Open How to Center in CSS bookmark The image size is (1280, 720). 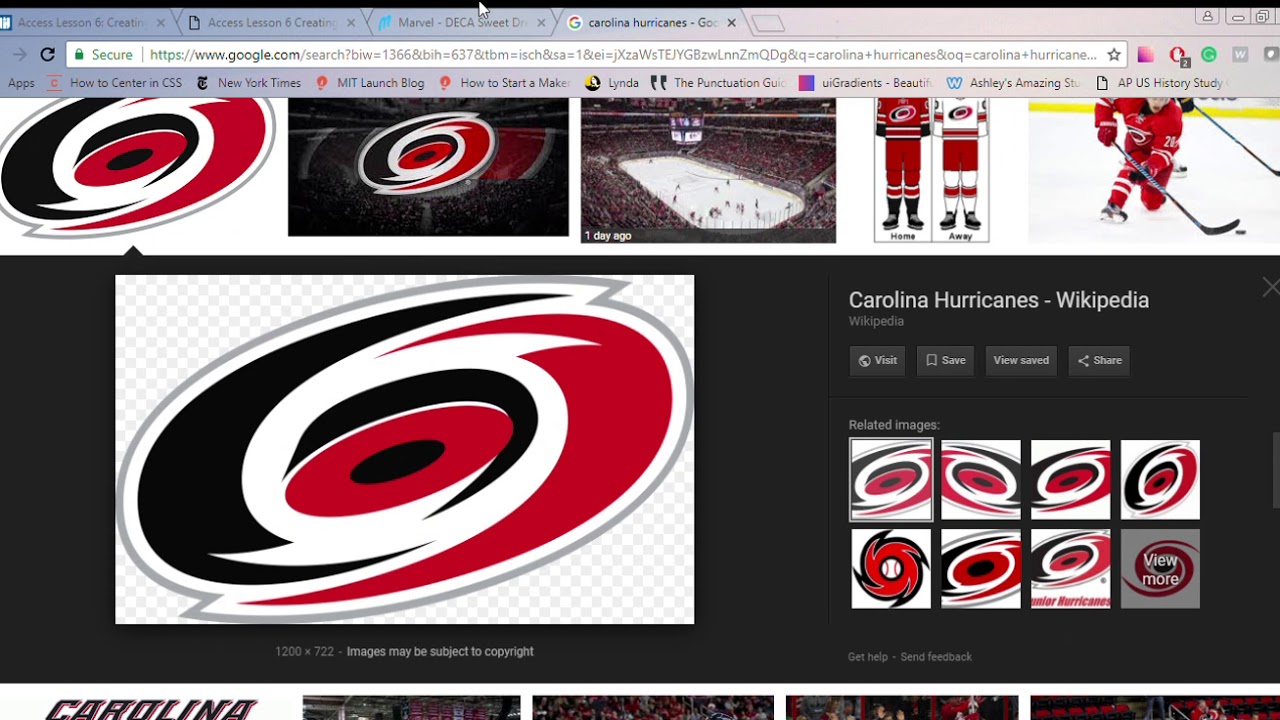[117, 83]
